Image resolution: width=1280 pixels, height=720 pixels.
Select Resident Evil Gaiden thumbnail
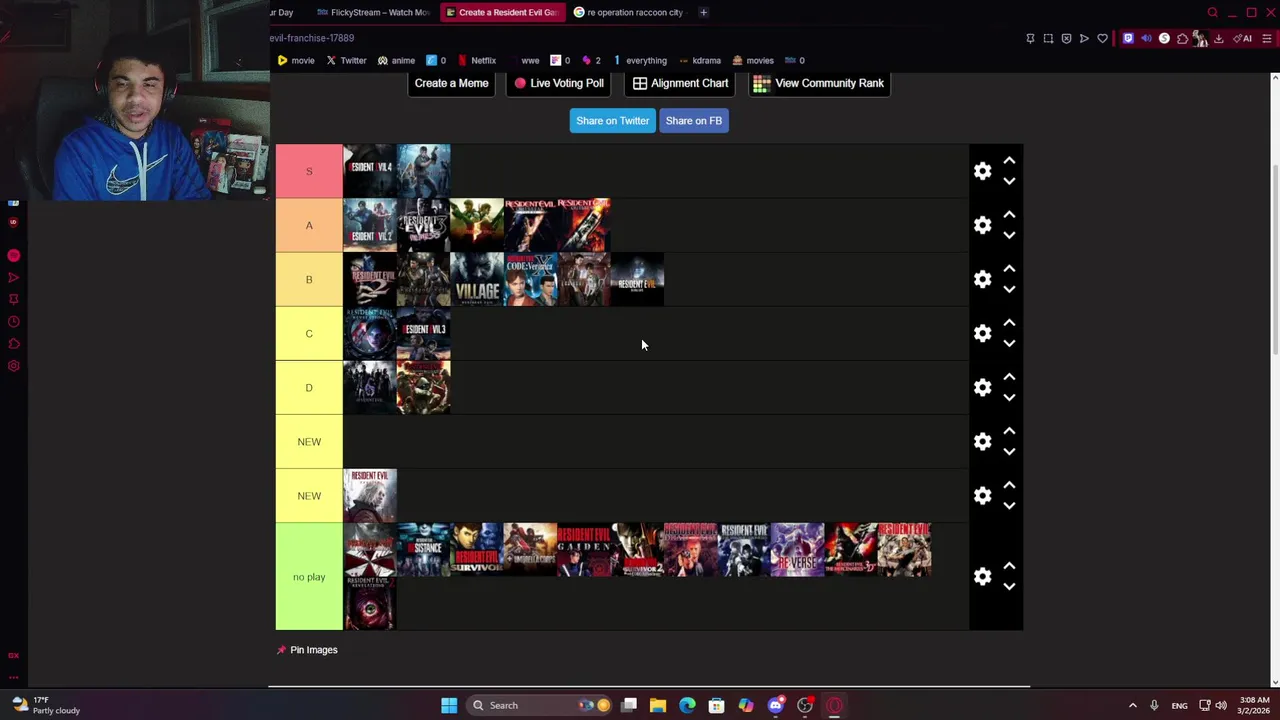pyautogui.click(x=584, y=549)
